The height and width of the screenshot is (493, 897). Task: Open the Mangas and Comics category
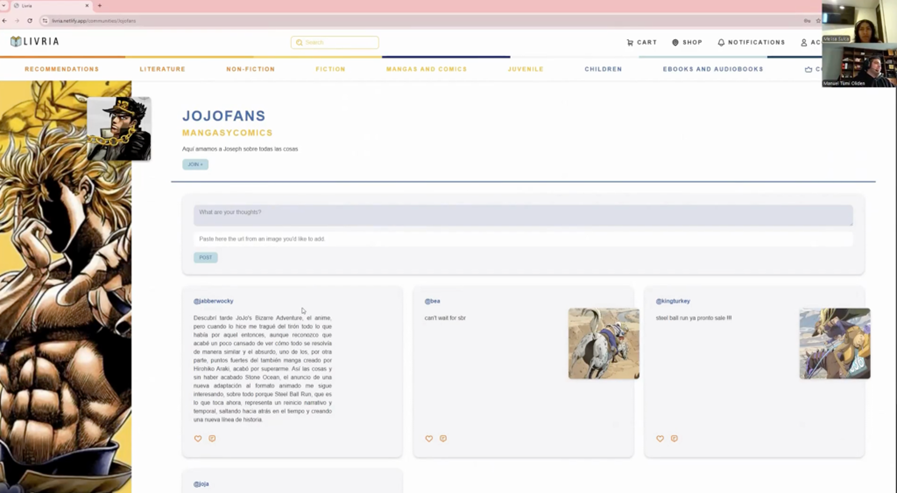click(427, 69)
